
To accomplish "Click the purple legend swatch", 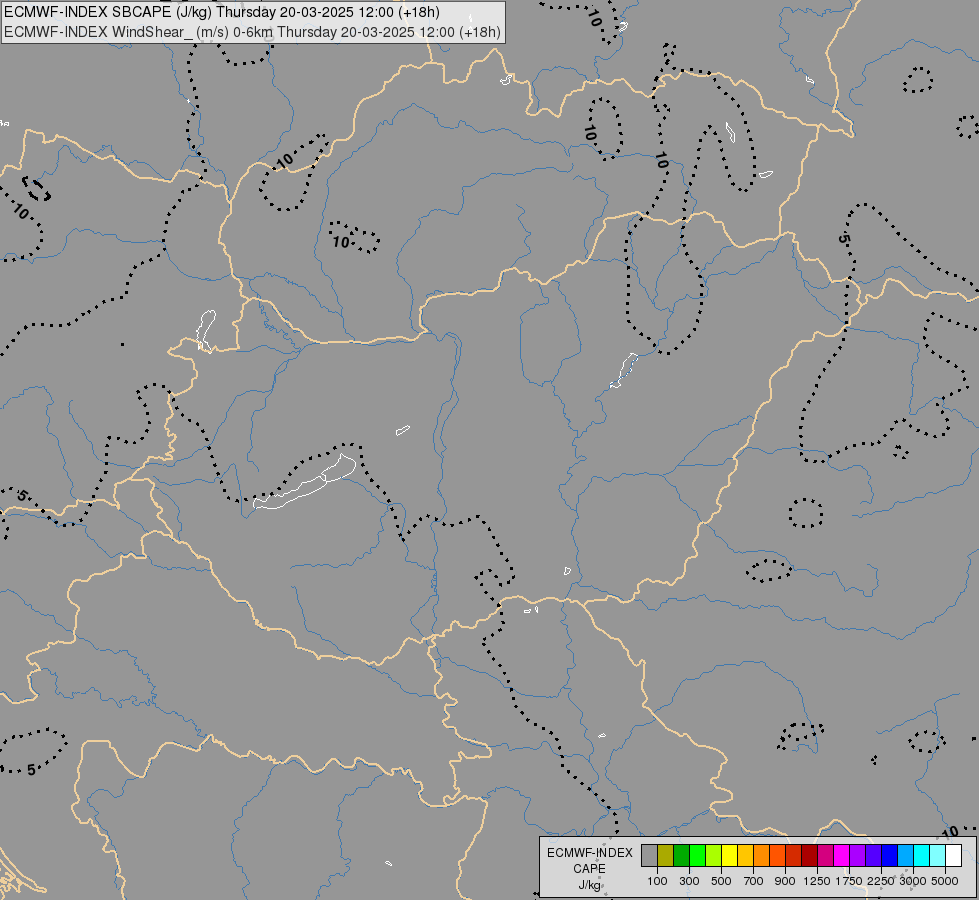I will pyautogui.click(x=857, y=855).
